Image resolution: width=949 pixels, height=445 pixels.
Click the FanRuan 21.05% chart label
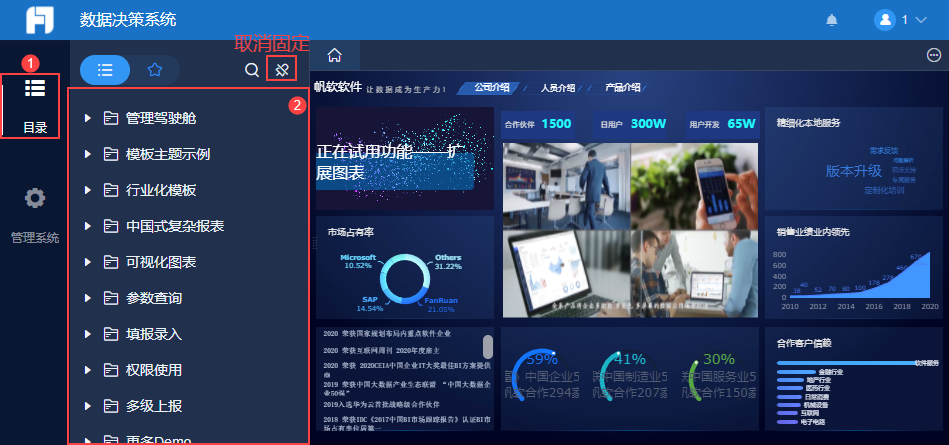pos(441,305)
